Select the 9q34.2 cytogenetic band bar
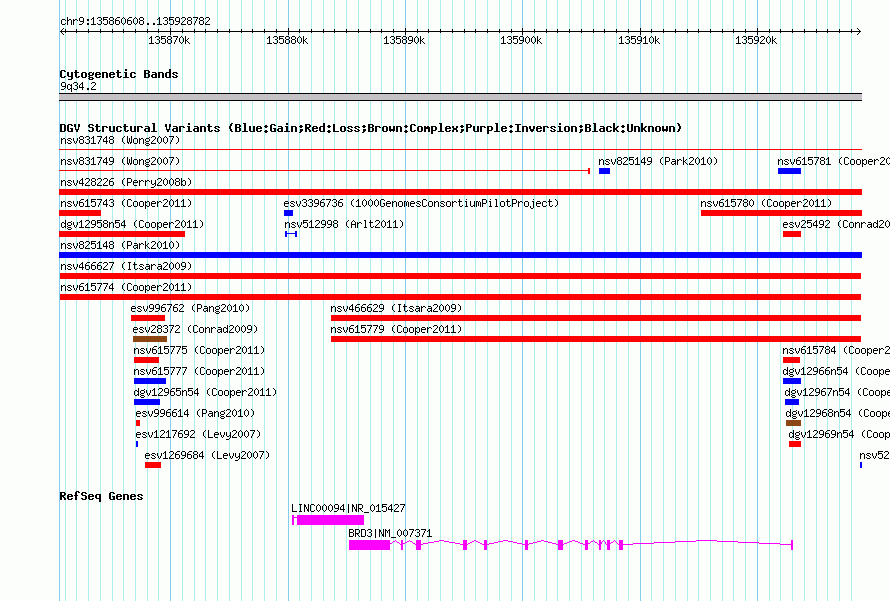Screen dimensions: 890x601 [x=460, y=97]
